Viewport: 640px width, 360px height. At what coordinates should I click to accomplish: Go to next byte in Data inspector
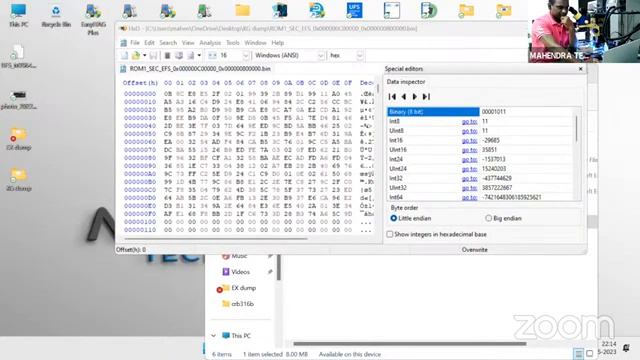[x=415, y=97]
